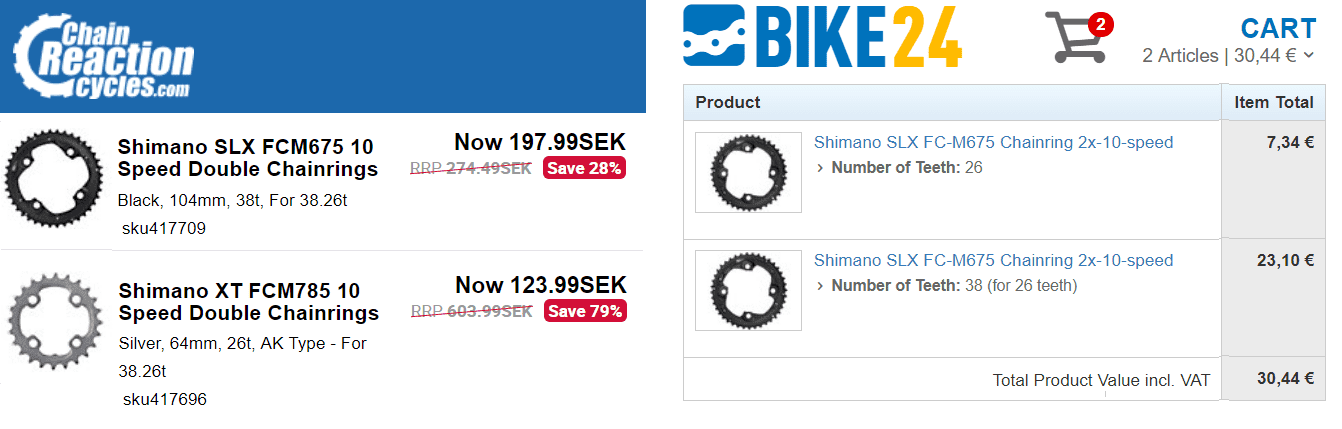Open Shimano XT FCM785 10 Speed Double Chainrings
The image size is (1342, 429).
(249, 302)
